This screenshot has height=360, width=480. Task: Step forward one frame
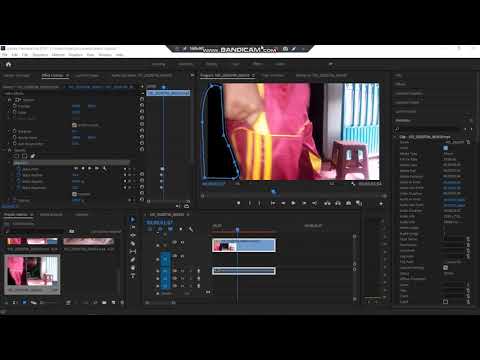(304, 203)
